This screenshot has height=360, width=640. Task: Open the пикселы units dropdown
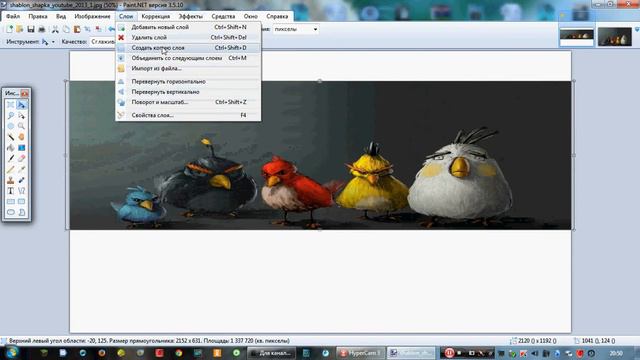(296, 29)
